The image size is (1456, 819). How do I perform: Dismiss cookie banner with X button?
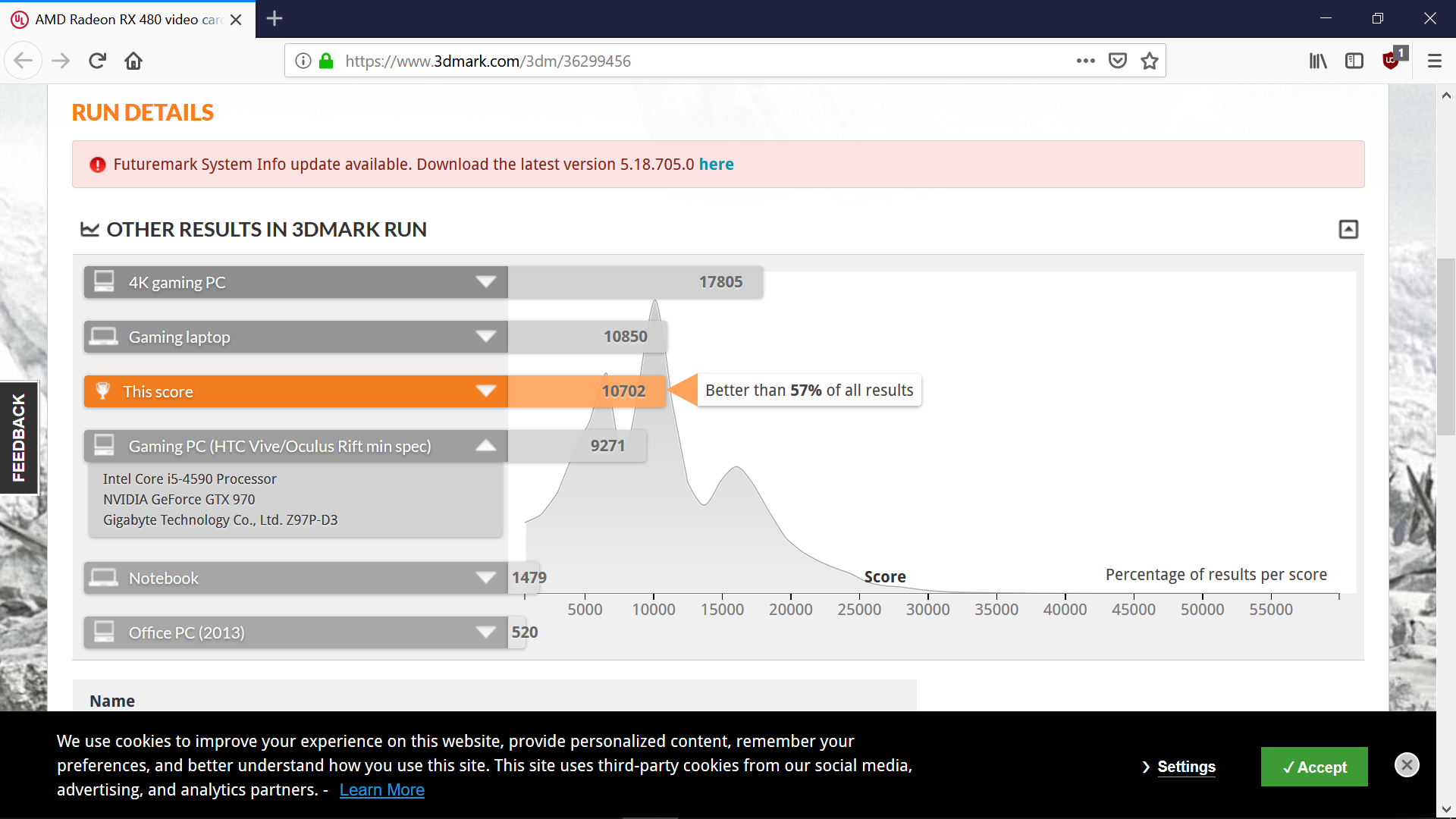pyautogui.click(x=1407, y=764)
